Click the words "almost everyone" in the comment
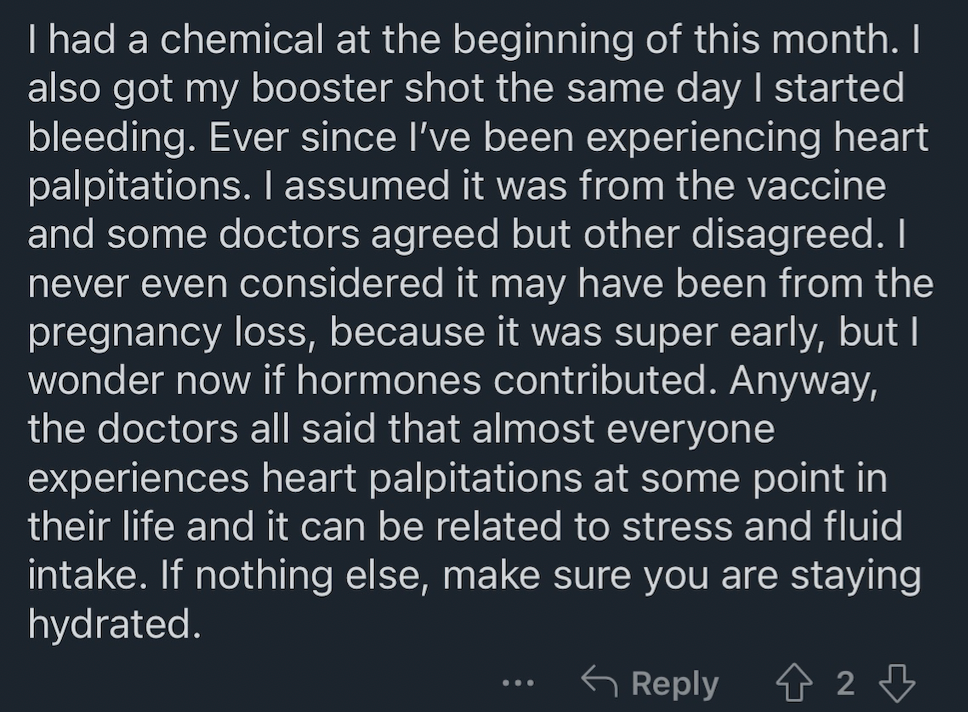Viewport: 968px width, 712px height. (623, 431)
